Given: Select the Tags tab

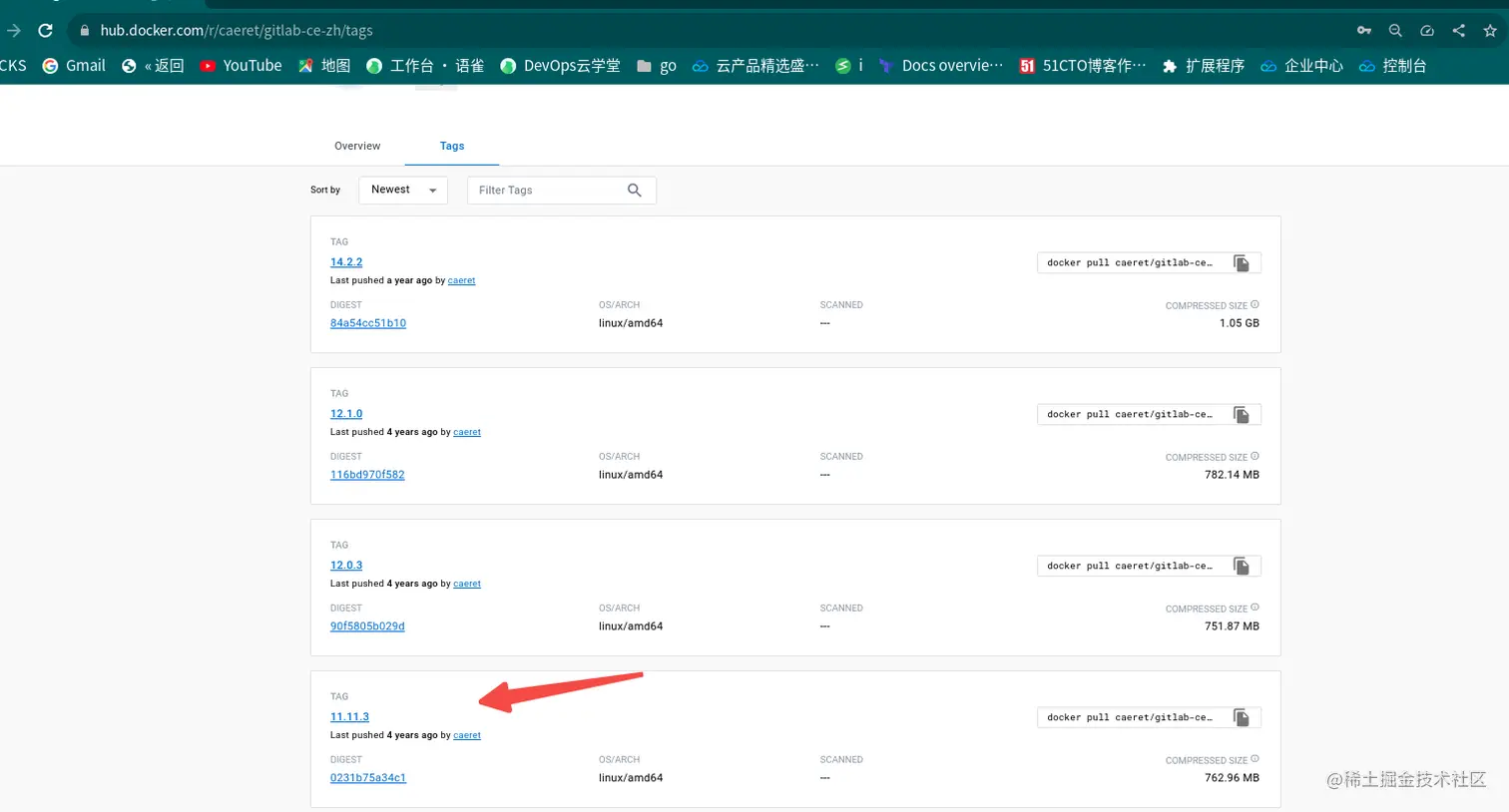Looking at the screenshot, I should [x=452, y=146].
